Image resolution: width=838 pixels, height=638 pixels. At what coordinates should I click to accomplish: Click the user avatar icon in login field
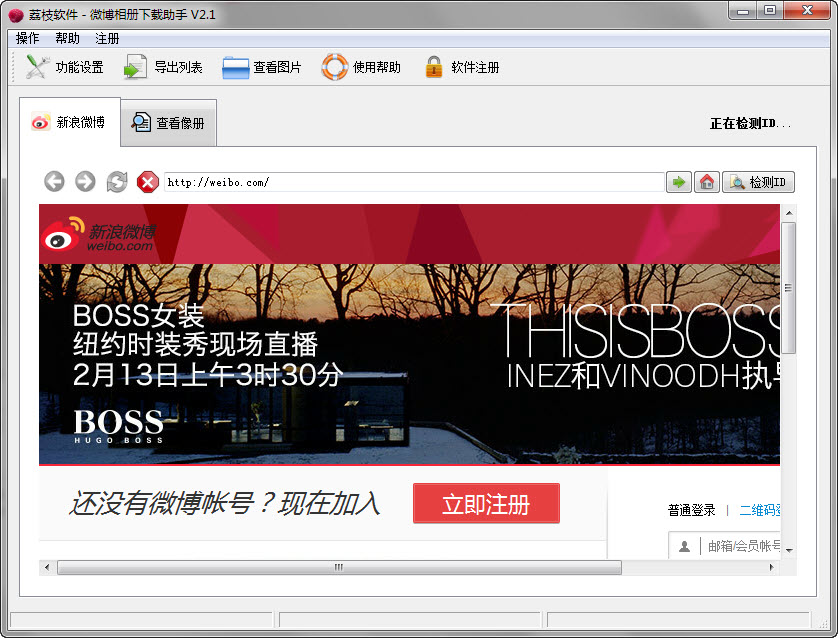pyautogui.click(x=684, y=546)
